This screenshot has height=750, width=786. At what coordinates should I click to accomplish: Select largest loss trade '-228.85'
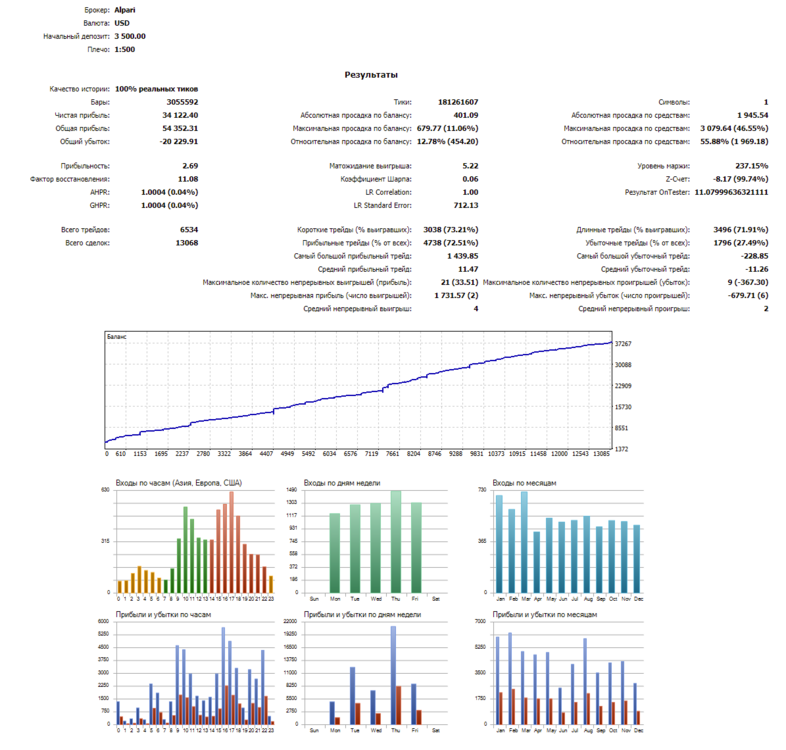755,256
